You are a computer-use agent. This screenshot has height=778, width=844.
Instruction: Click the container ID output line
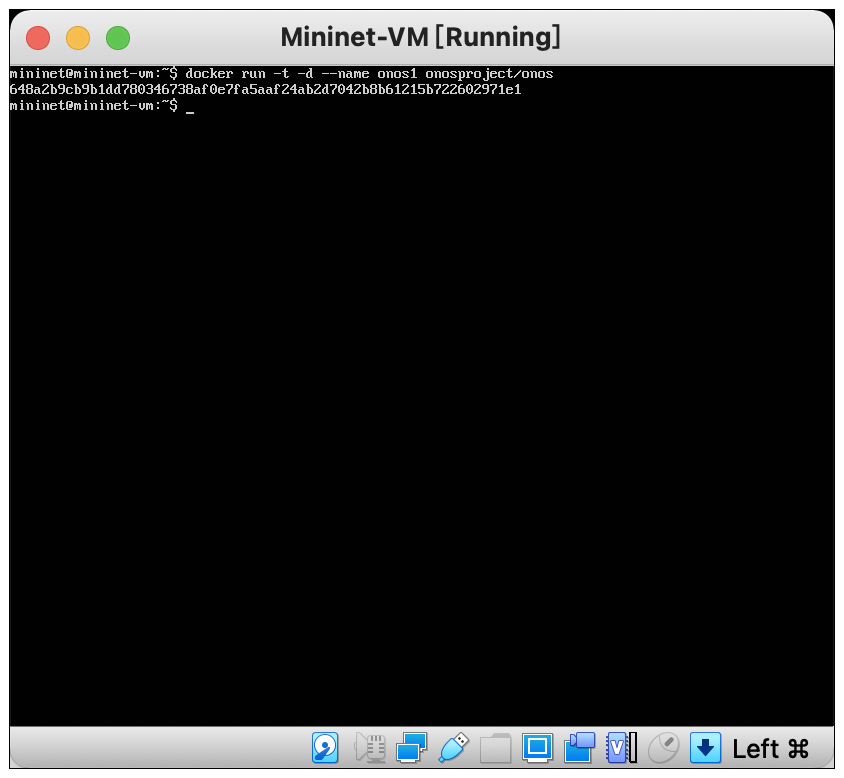tap(265, 90)
